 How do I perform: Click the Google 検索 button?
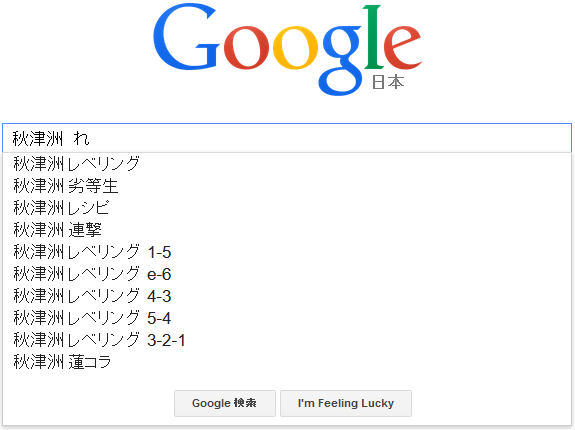pyautogui.click(x=225, y=403)
